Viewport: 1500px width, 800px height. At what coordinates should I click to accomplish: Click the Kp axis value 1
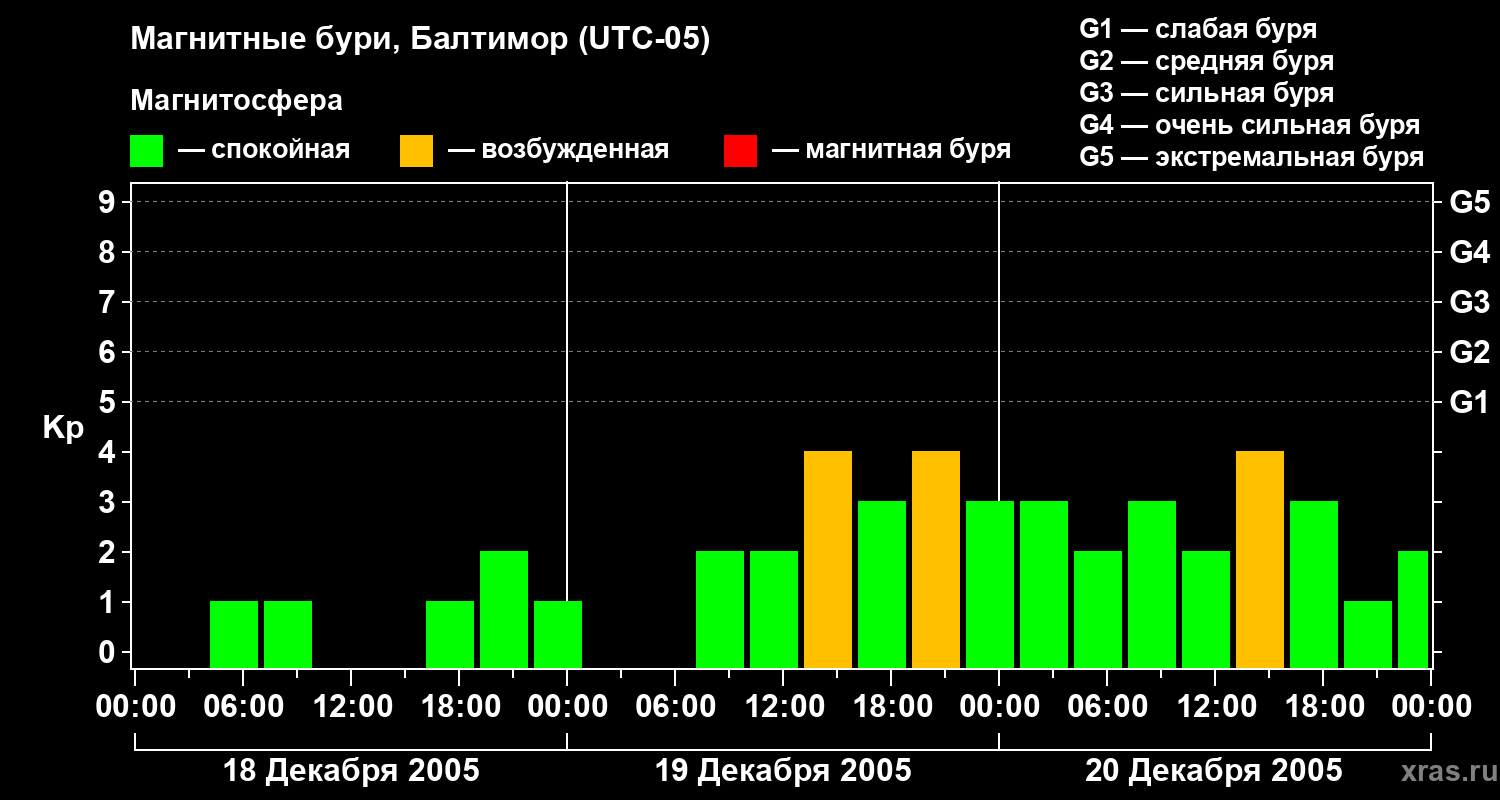pyautogui.click(x=109, y=602)
